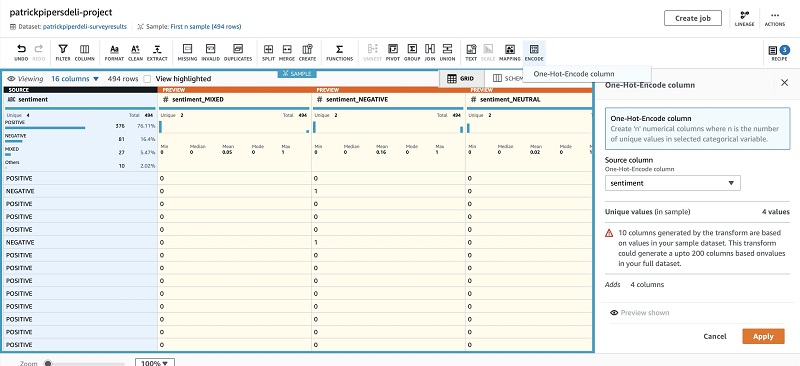Select the sentiment_NEUTRAL column header
Image resolution: width=800 pixels, height=366 pixels.
529,100
